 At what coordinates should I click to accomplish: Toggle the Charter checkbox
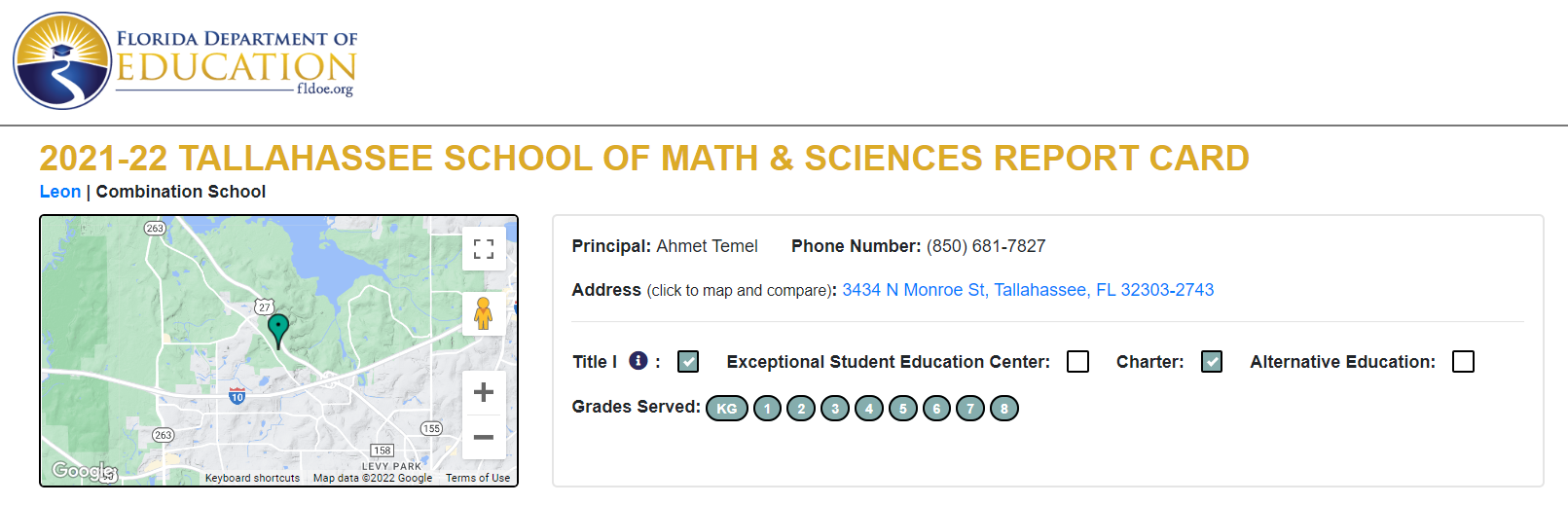click(1212, 362)
